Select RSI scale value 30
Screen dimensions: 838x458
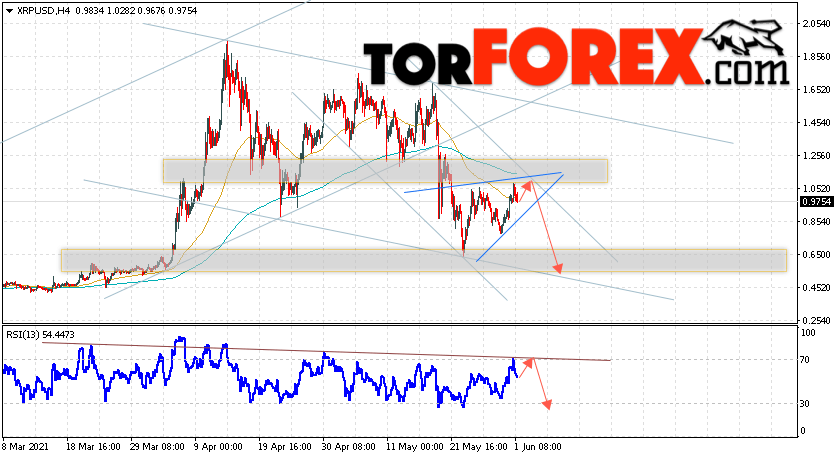pos(805,404)
